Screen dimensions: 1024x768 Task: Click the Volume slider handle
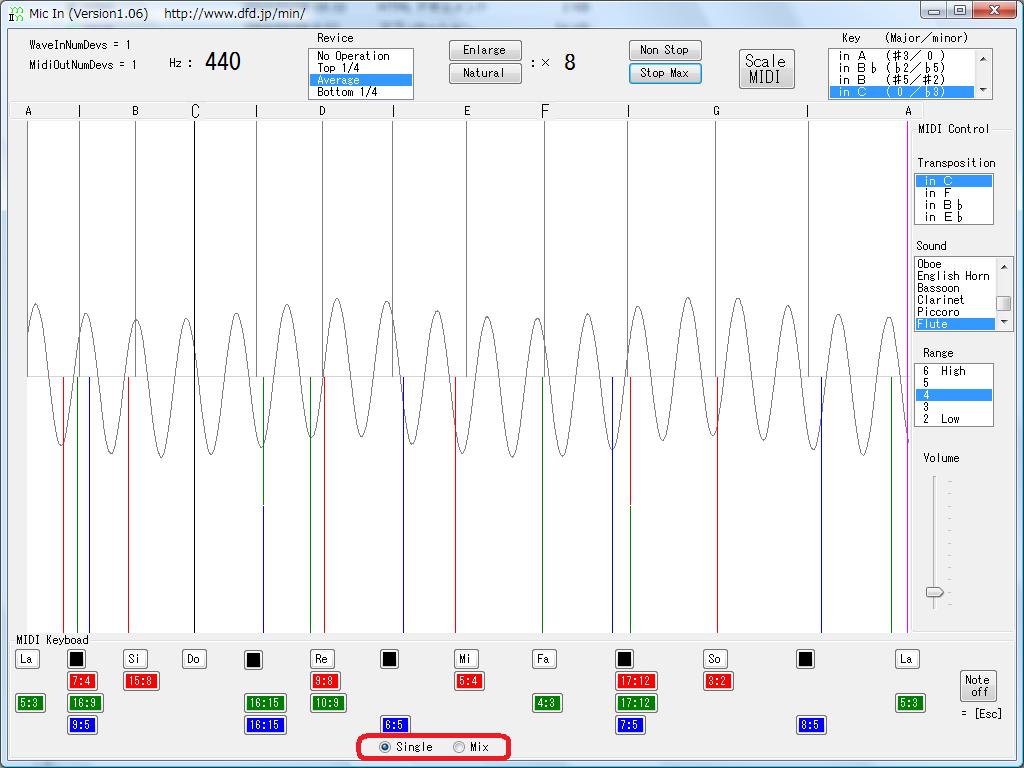click(x=935, y=592)
